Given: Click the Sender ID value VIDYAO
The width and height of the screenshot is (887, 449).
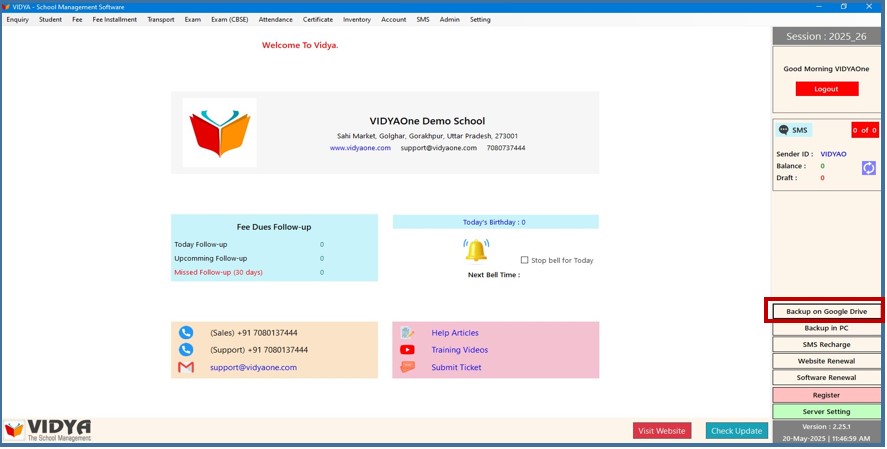Looking at the screenshot, I should (833, 154).
